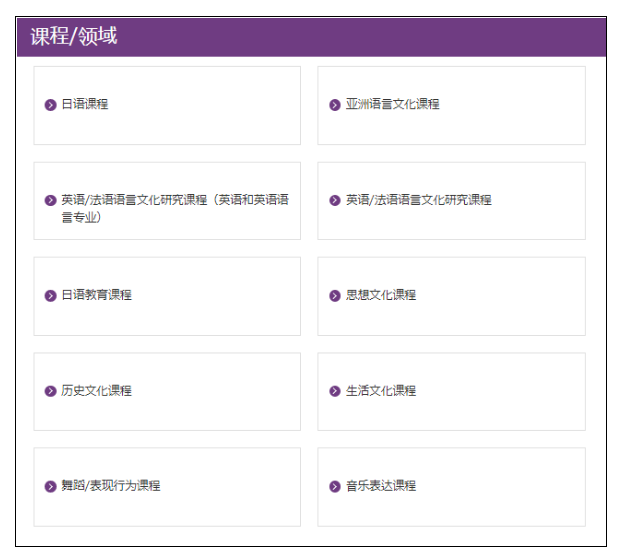Go to 思想文化课程

pyautogui.click(x=381, y=295)
